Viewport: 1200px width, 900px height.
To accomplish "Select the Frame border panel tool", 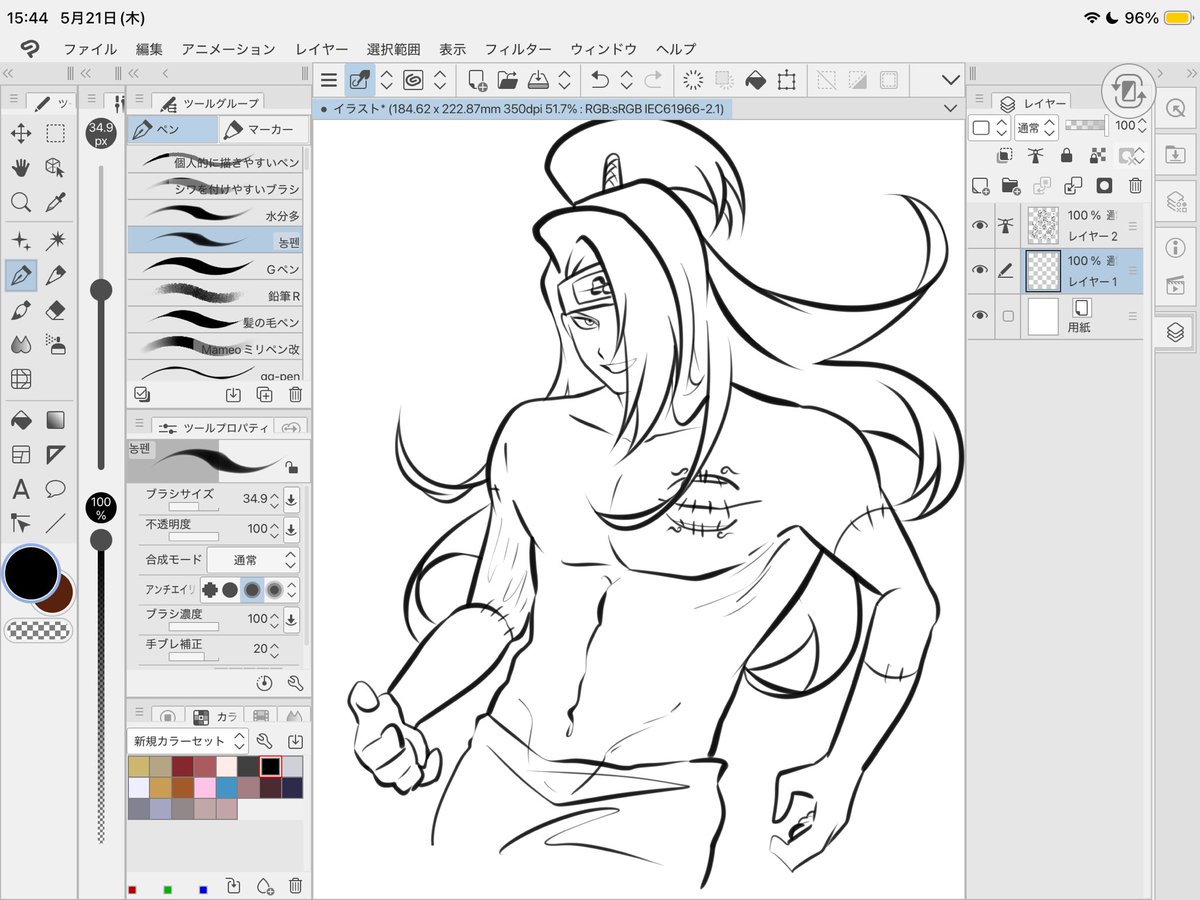I will coord(20,455).
